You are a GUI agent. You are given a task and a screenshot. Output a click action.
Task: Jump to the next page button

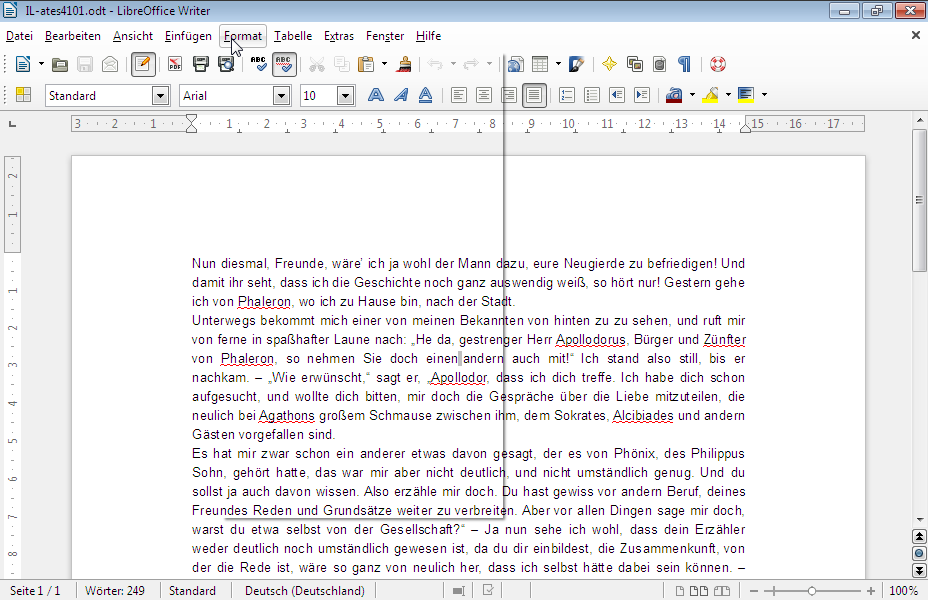click(919, 570)
